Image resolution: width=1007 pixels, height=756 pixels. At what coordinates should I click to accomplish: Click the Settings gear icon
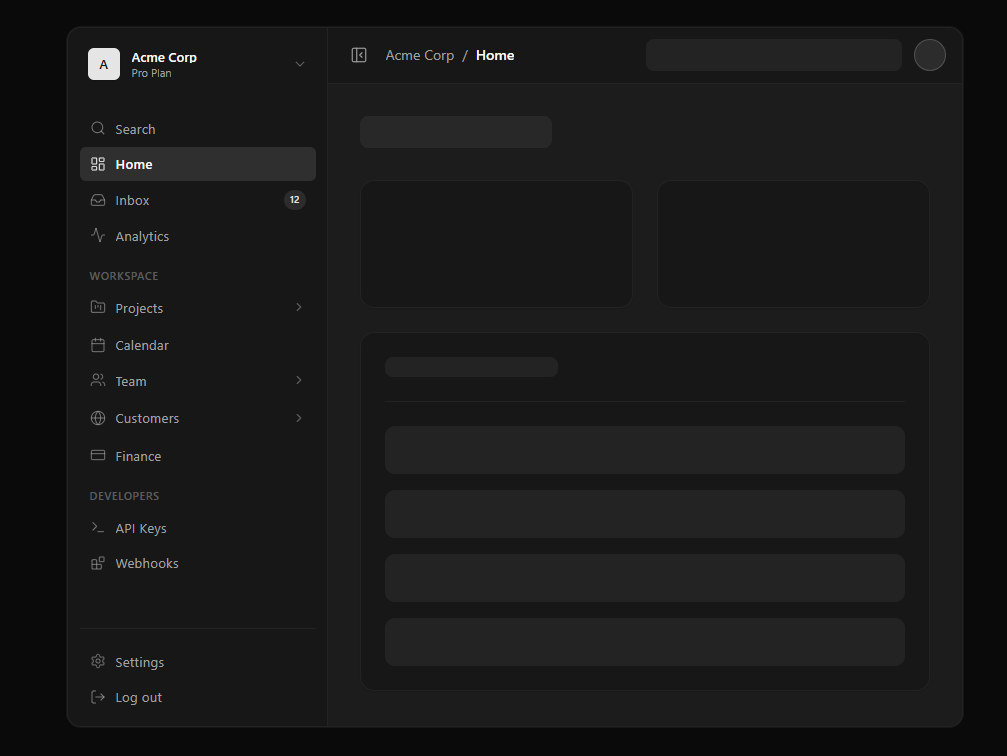pyautogui.click(x=98, y=662)
